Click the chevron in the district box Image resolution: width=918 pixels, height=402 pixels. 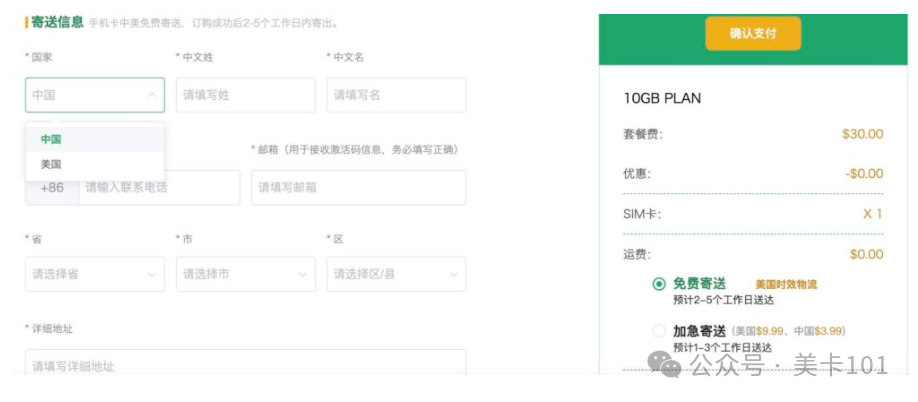click(x=453, y=274)
